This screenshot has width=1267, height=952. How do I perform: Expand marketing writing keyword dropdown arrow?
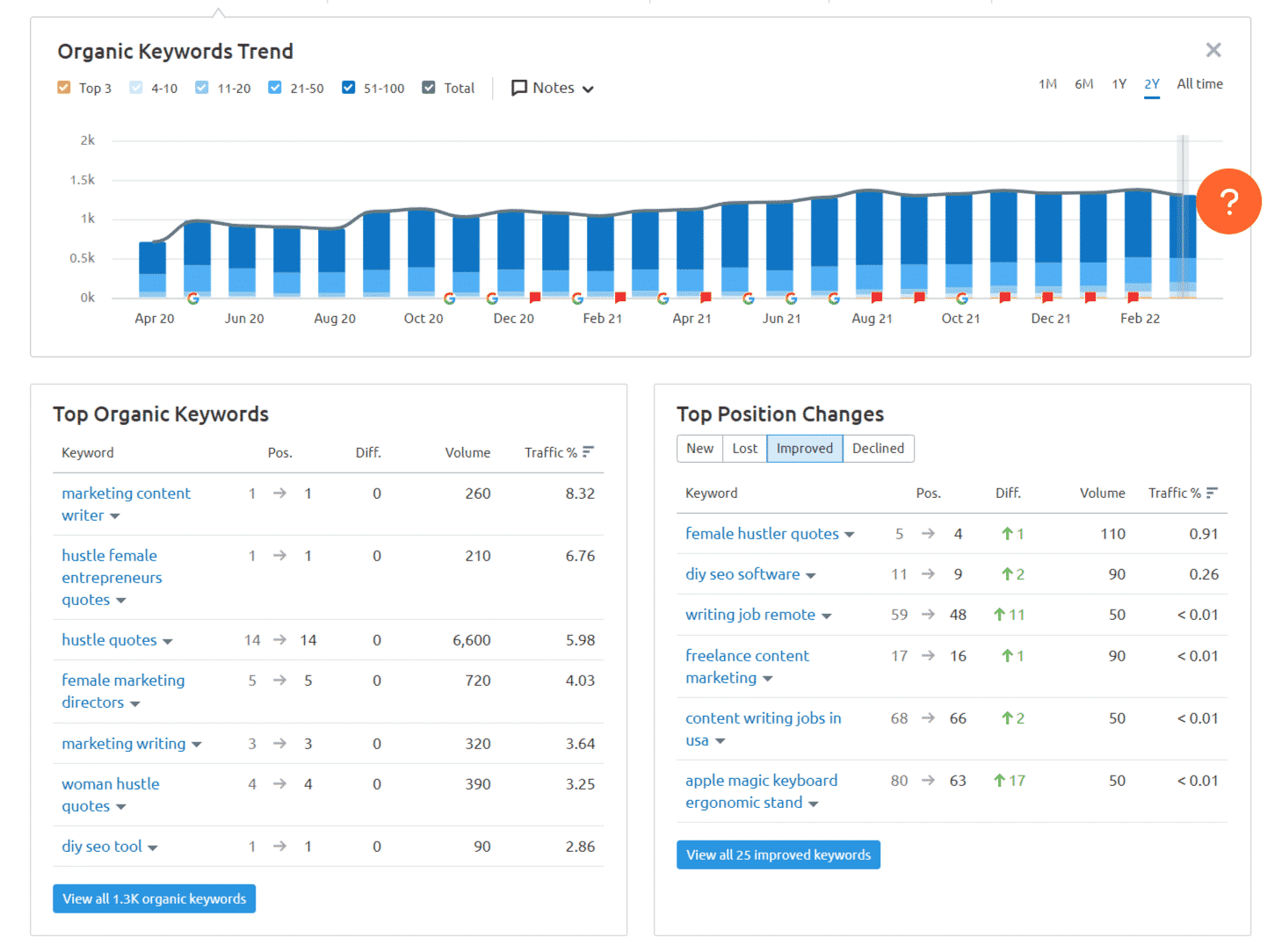[x=196, y=745]
